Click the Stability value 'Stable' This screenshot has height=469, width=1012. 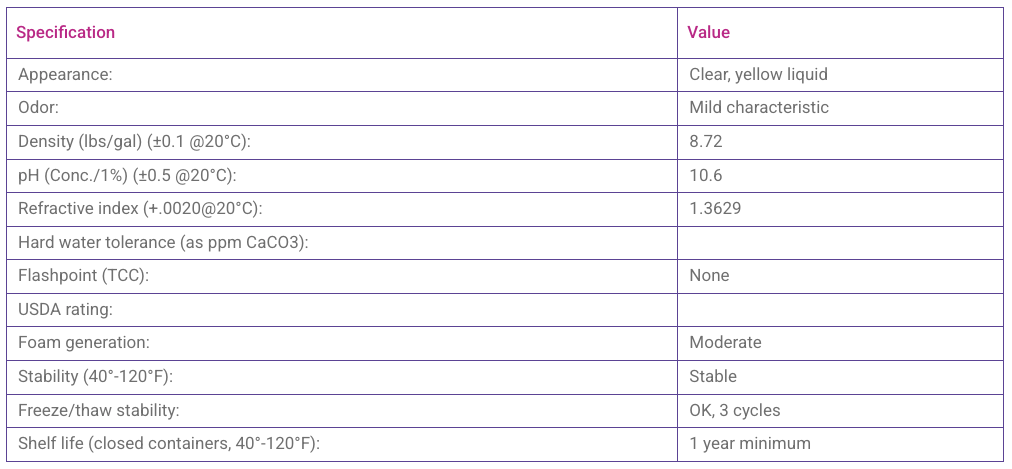[713, 376]
